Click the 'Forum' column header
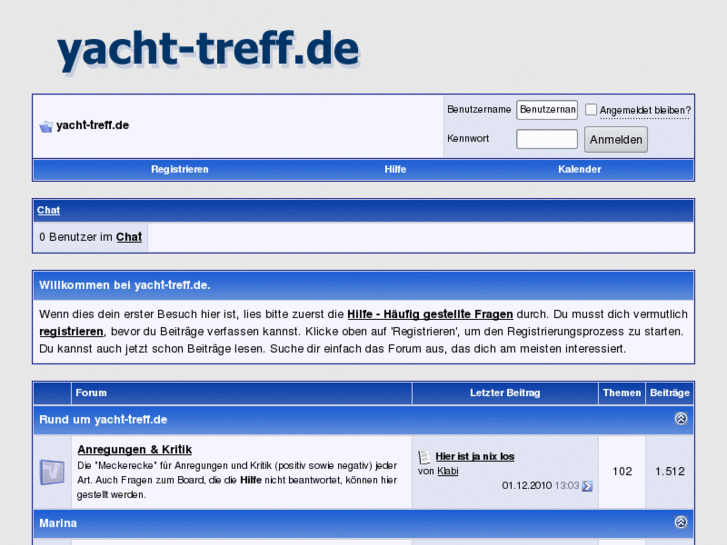Screen dimensions: 727x545 (x=91, y=393)
